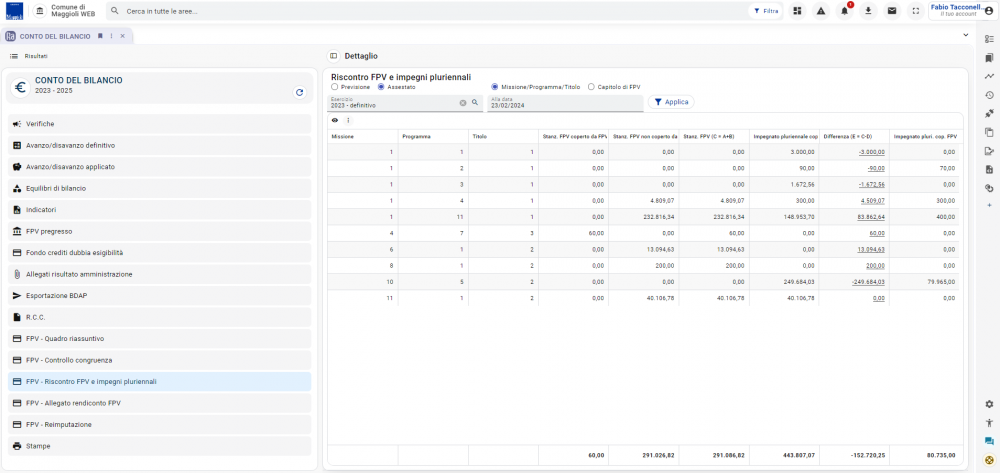Open trend chart icon in right sidebar

pos(989,76)
